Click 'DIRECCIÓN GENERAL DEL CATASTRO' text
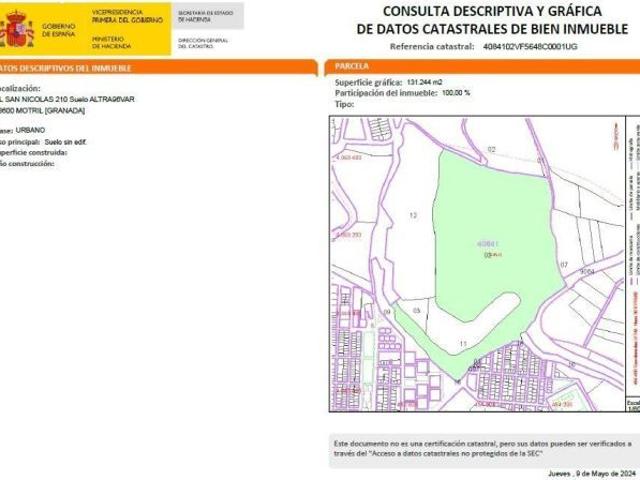Viewport: 640px width, 480px height. point(203,43)
